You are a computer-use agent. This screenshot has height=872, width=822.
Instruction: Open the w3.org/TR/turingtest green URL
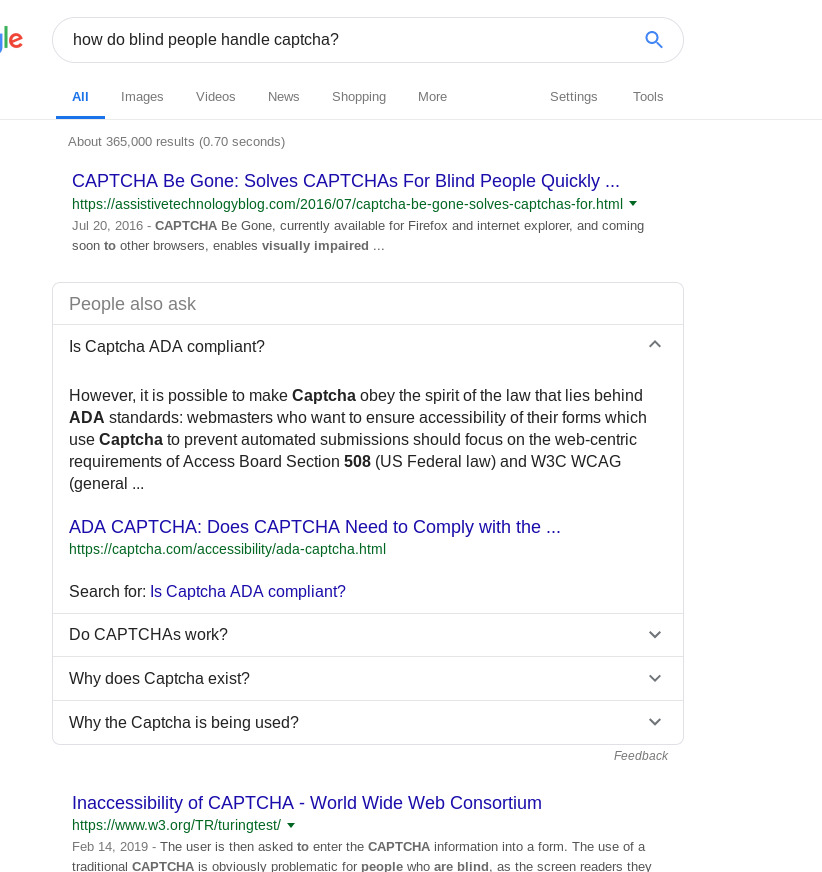[x=176, y=825]
